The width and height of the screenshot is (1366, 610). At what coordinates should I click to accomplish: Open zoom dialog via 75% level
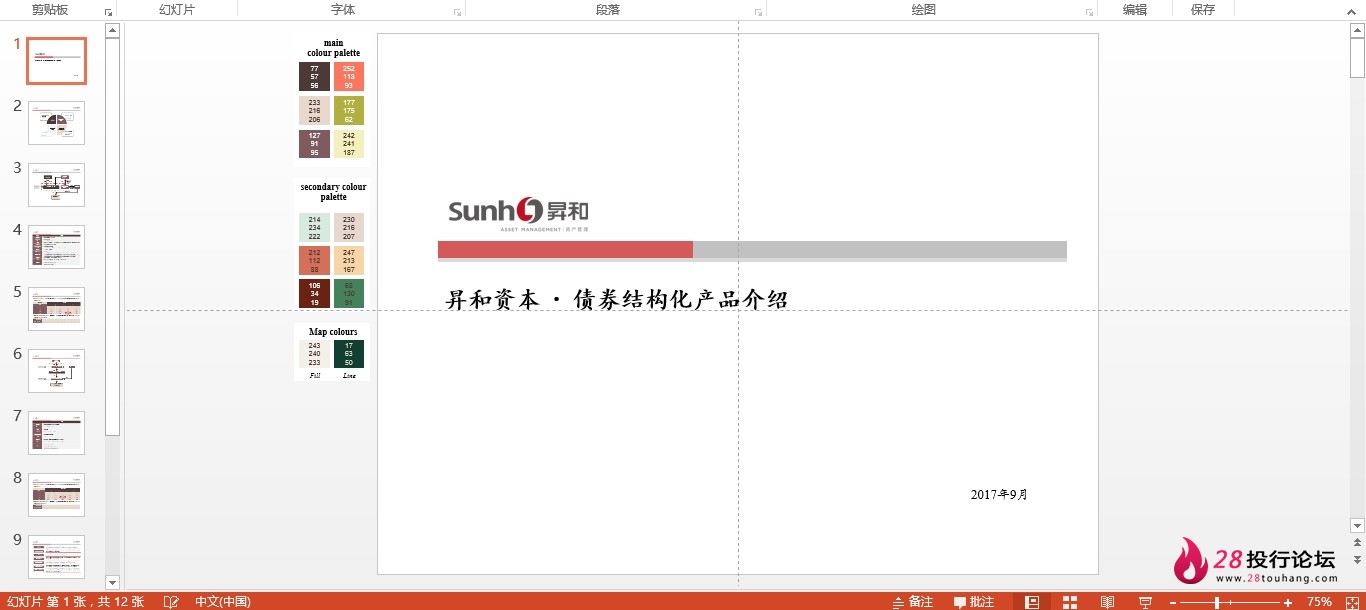click(x=1319, y=602)
